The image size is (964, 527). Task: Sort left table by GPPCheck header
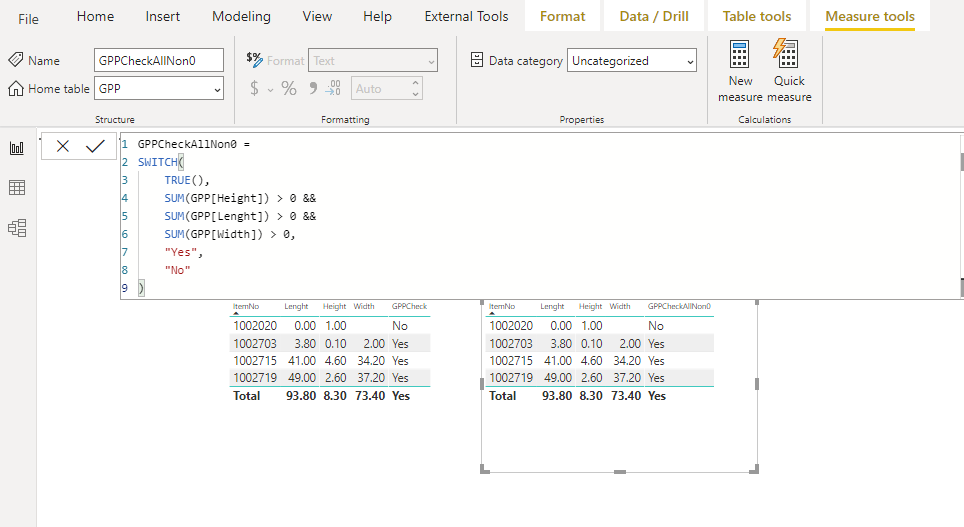[409, 306]
